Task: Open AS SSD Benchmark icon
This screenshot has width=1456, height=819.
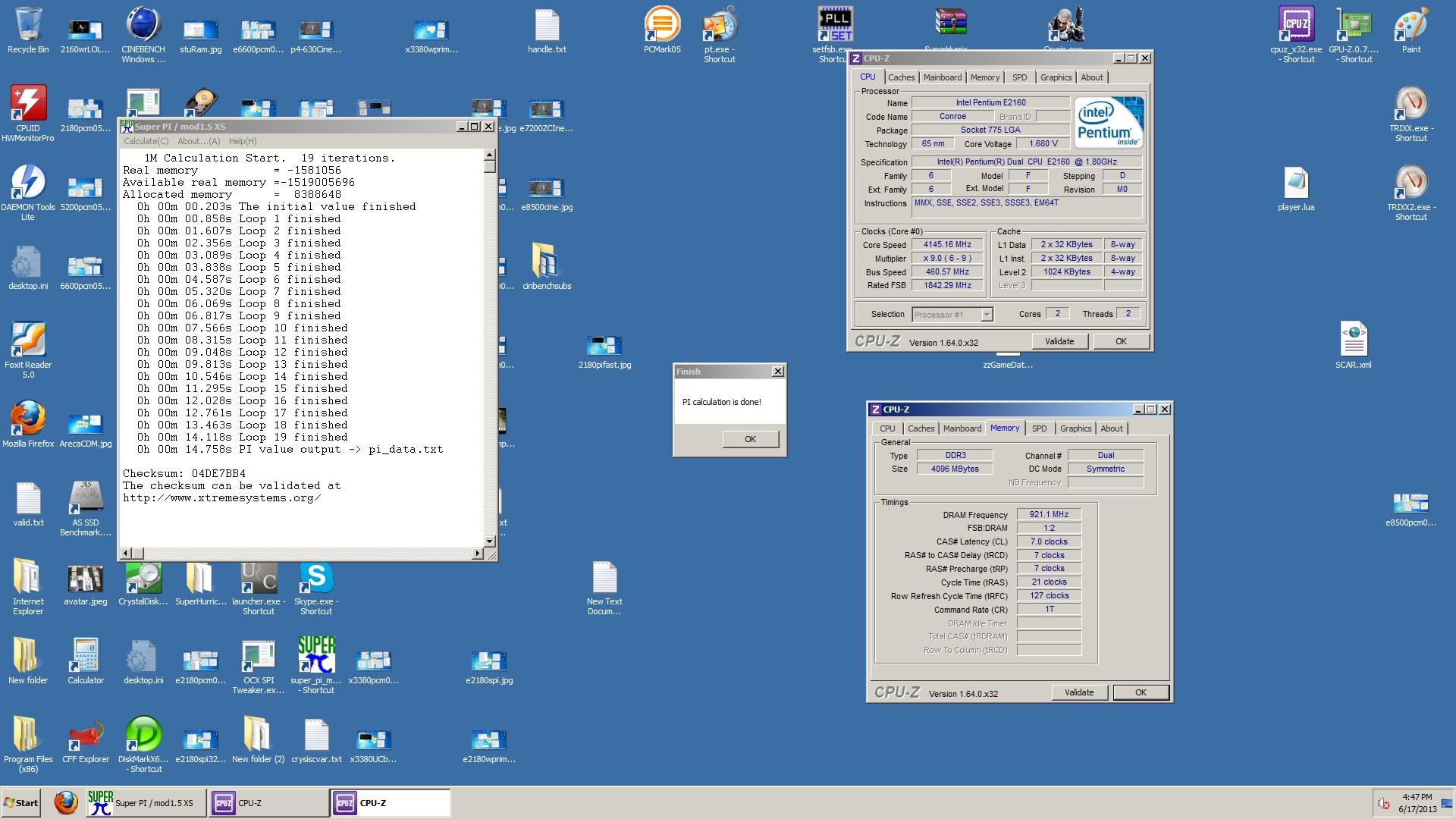Action: tap(86, 507)
